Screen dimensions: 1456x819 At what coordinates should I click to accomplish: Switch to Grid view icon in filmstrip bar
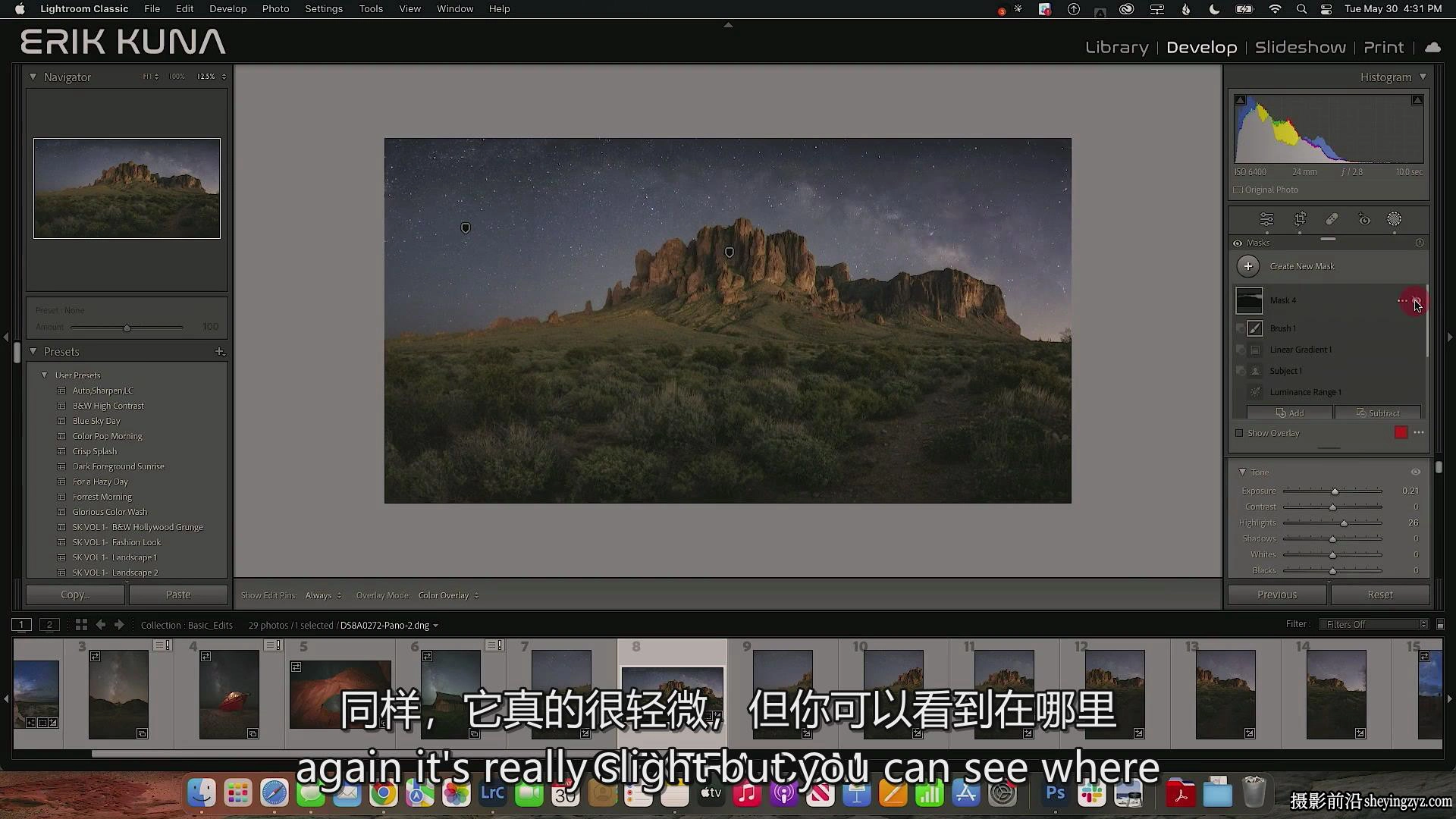point(81,625)
